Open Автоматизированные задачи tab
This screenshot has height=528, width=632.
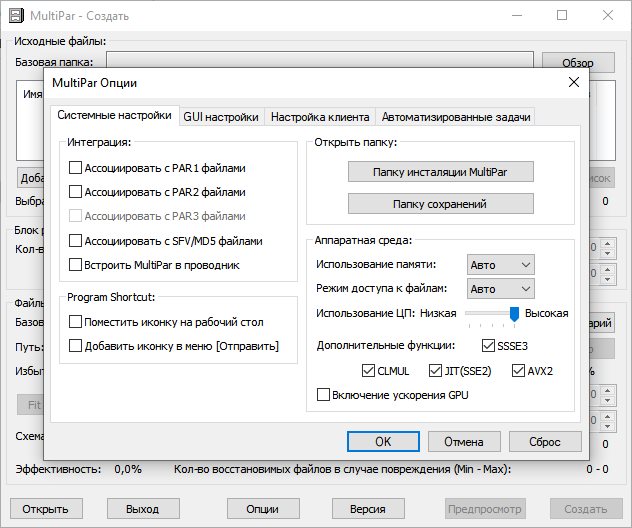click(x=455, y=117)
